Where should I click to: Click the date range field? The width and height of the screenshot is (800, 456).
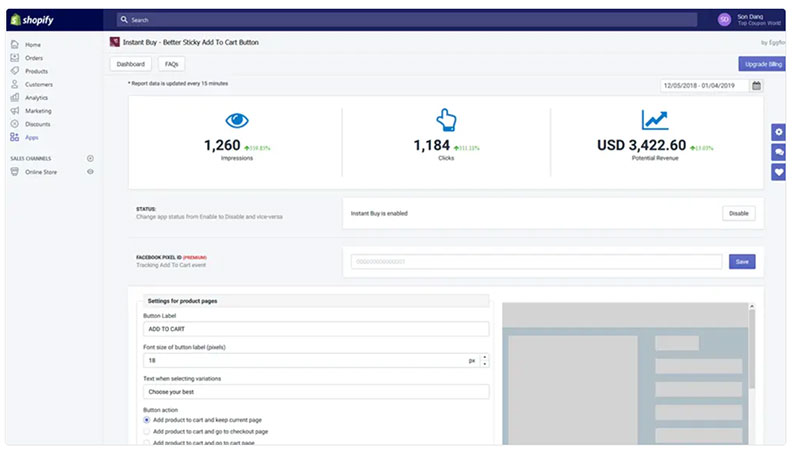coord(704,86)
